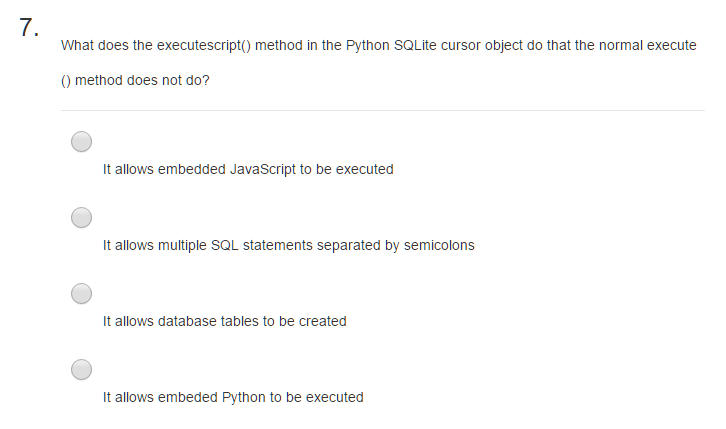Click the horizontal divider below the question
726x429 pixels.
383,110
